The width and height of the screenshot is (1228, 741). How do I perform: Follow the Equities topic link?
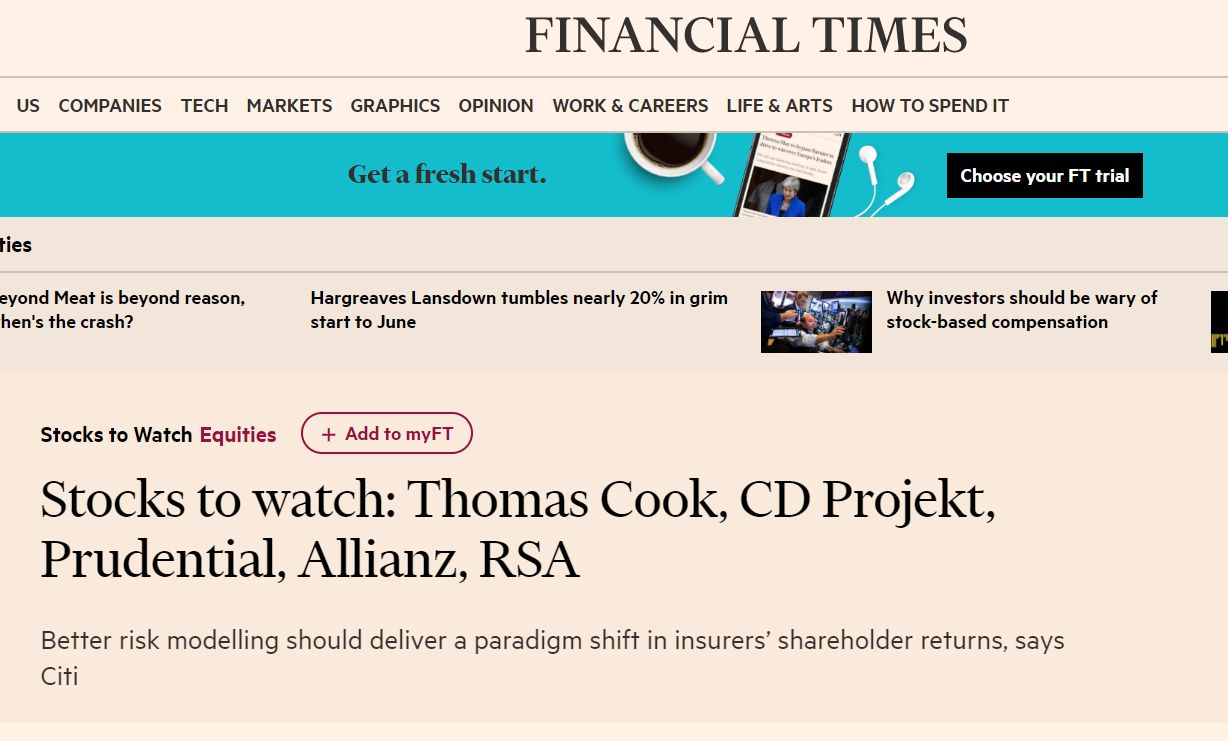(238, 435)
